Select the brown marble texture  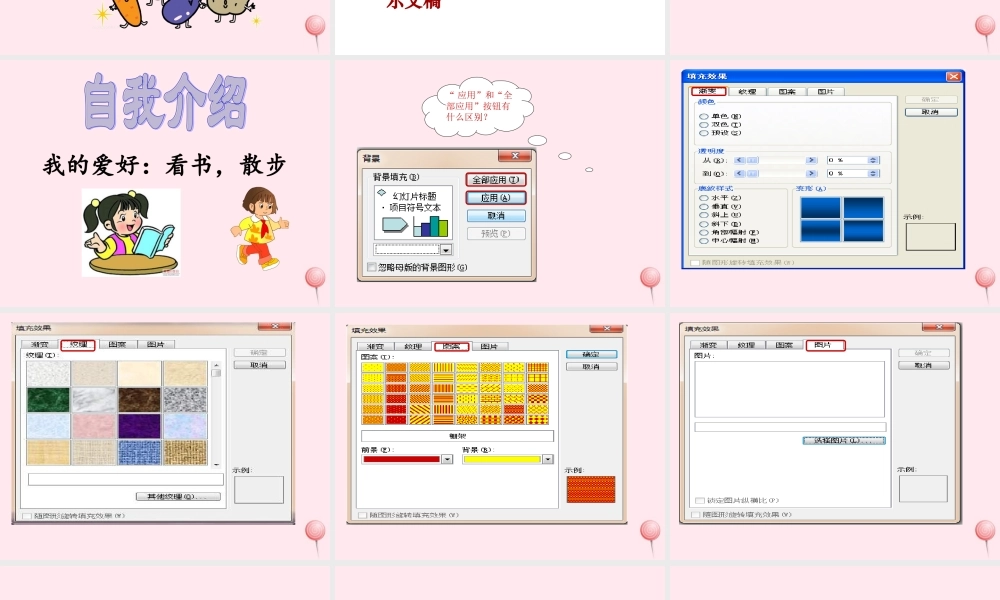pyautogui.click(x=140, y=400)
